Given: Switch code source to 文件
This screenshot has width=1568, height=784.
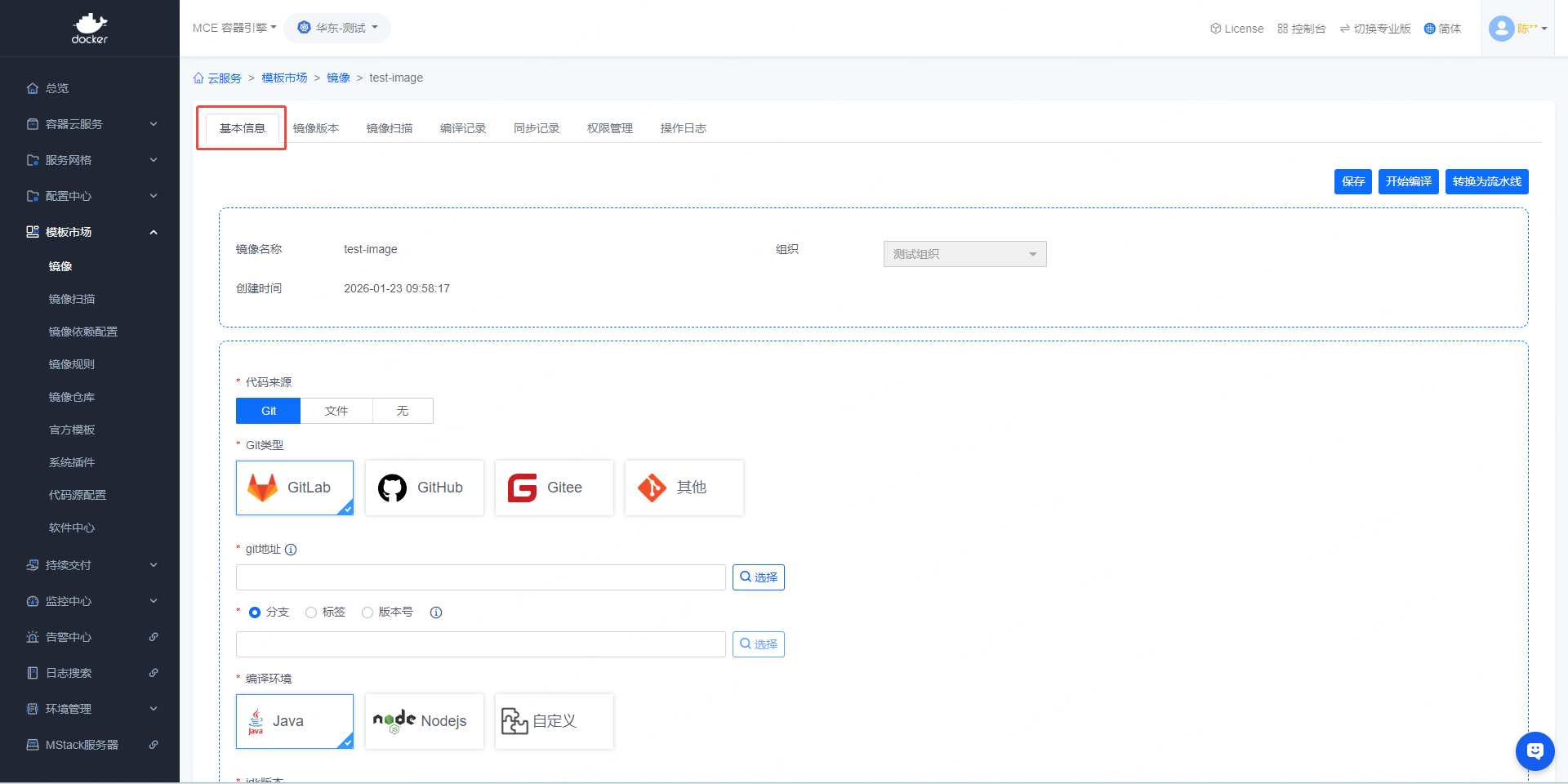Looking at the screenshot, I should pos(336,411).
